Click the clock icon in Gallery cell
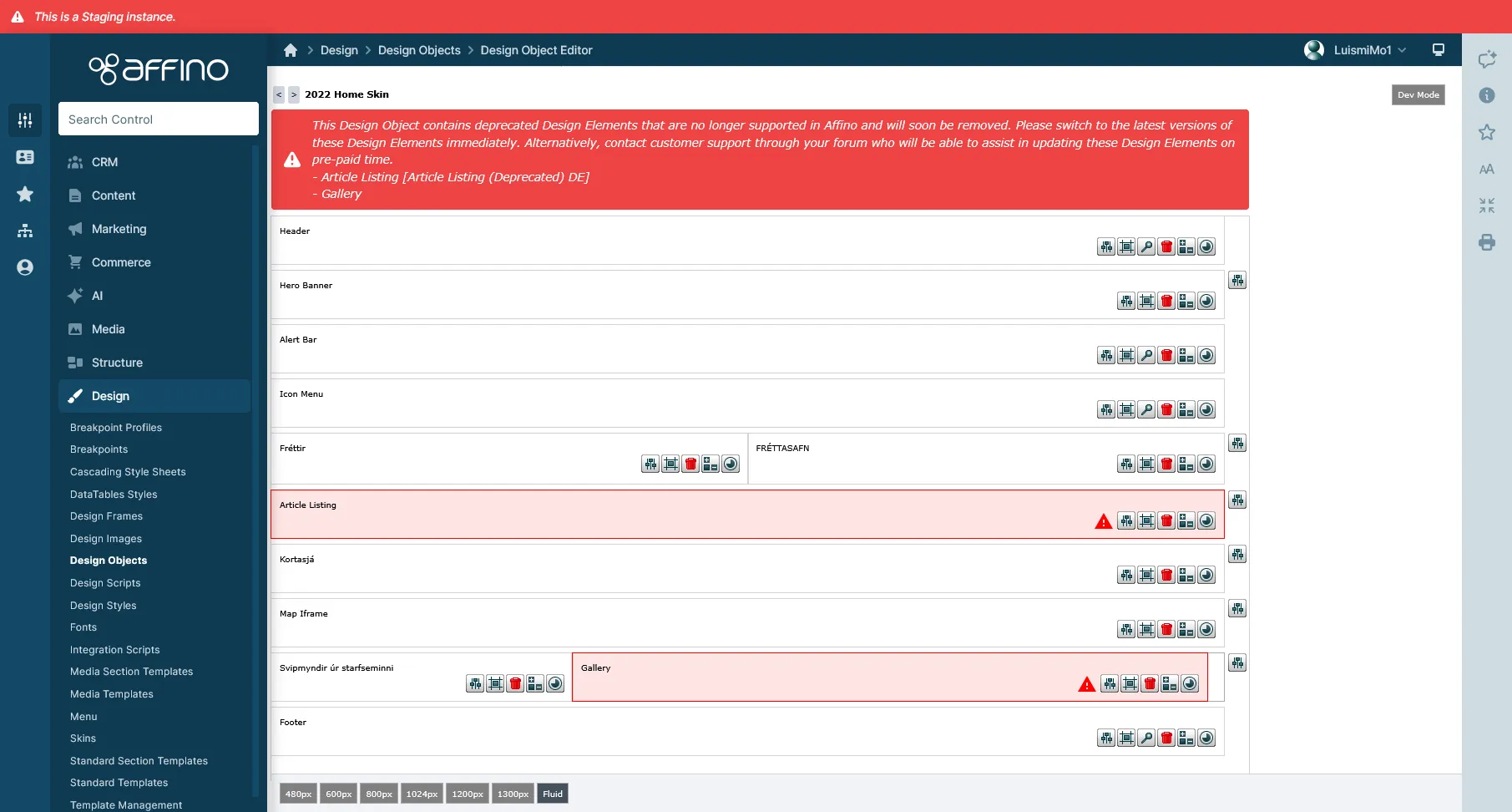The image size is (1512, 812). pos(1190,683)
